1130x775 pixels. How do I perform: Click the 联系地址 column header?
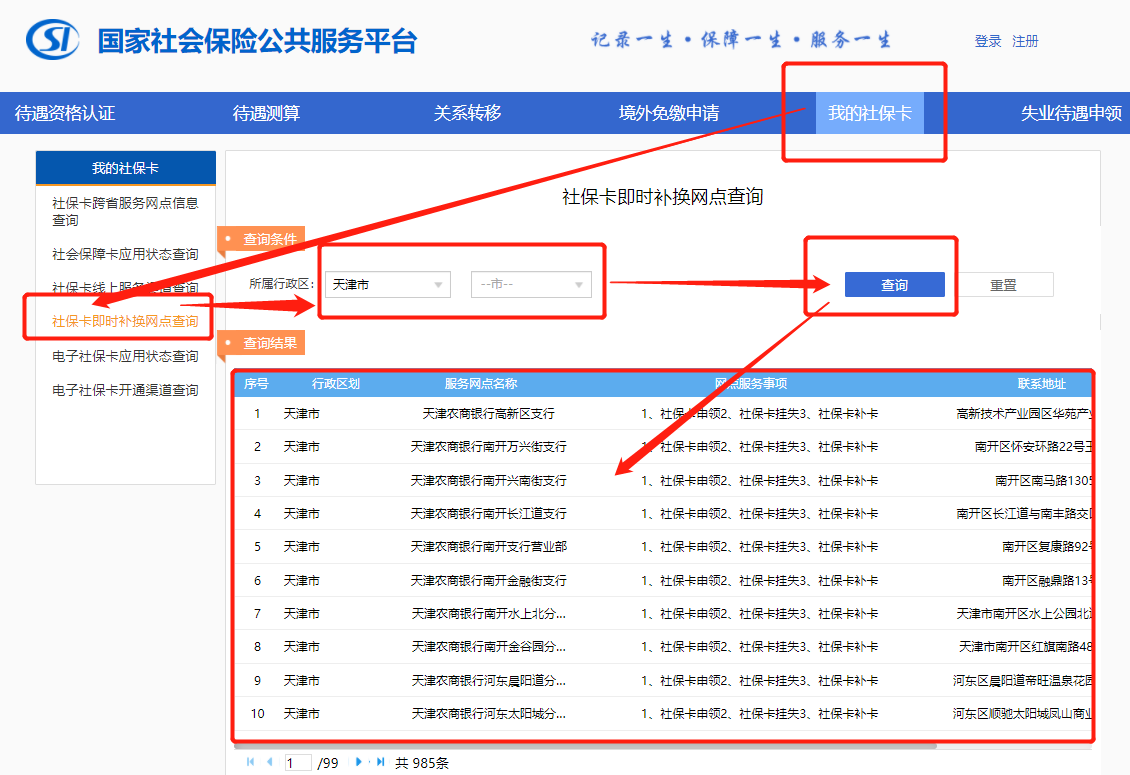click(x=1041, y=384)
